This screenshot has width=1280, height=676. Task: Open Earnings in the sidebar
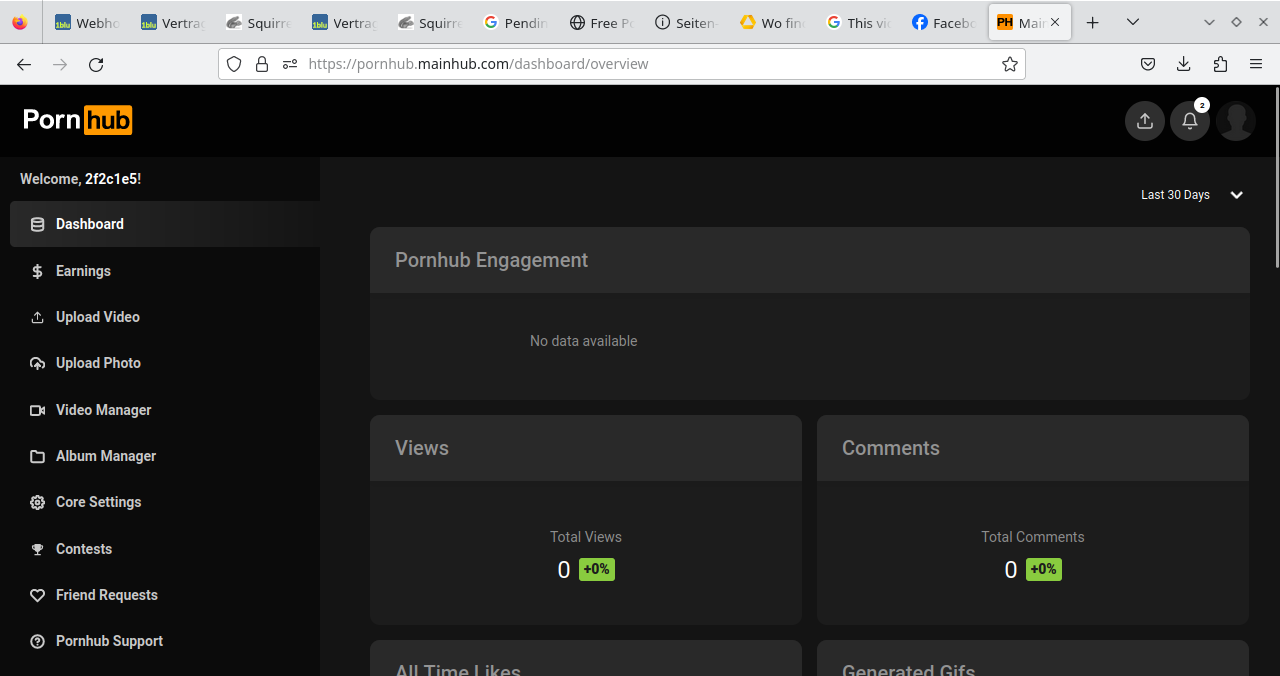tap(83, 271)
